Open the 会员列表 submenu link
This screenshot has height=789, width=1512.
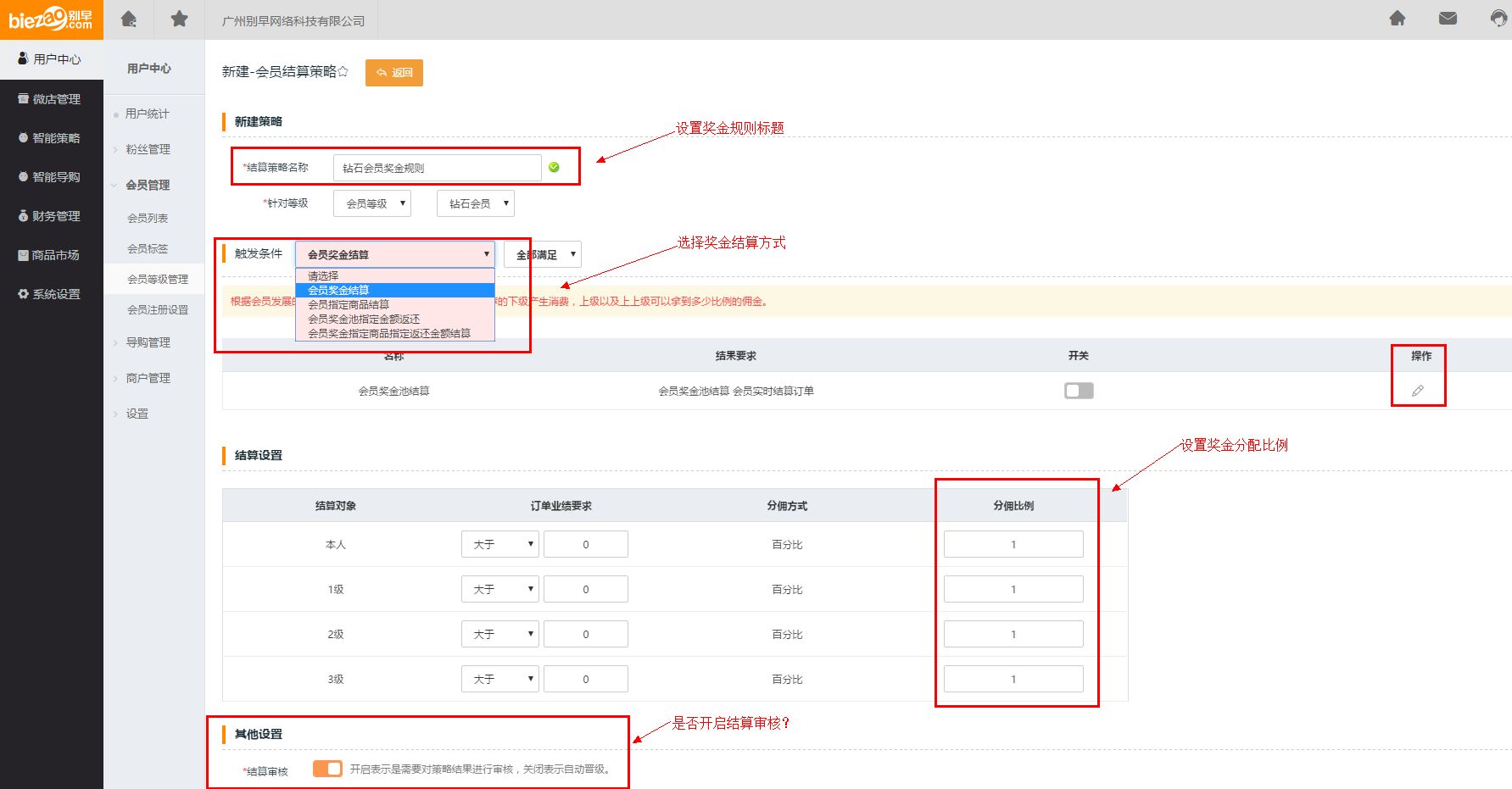tap(148, 218)
